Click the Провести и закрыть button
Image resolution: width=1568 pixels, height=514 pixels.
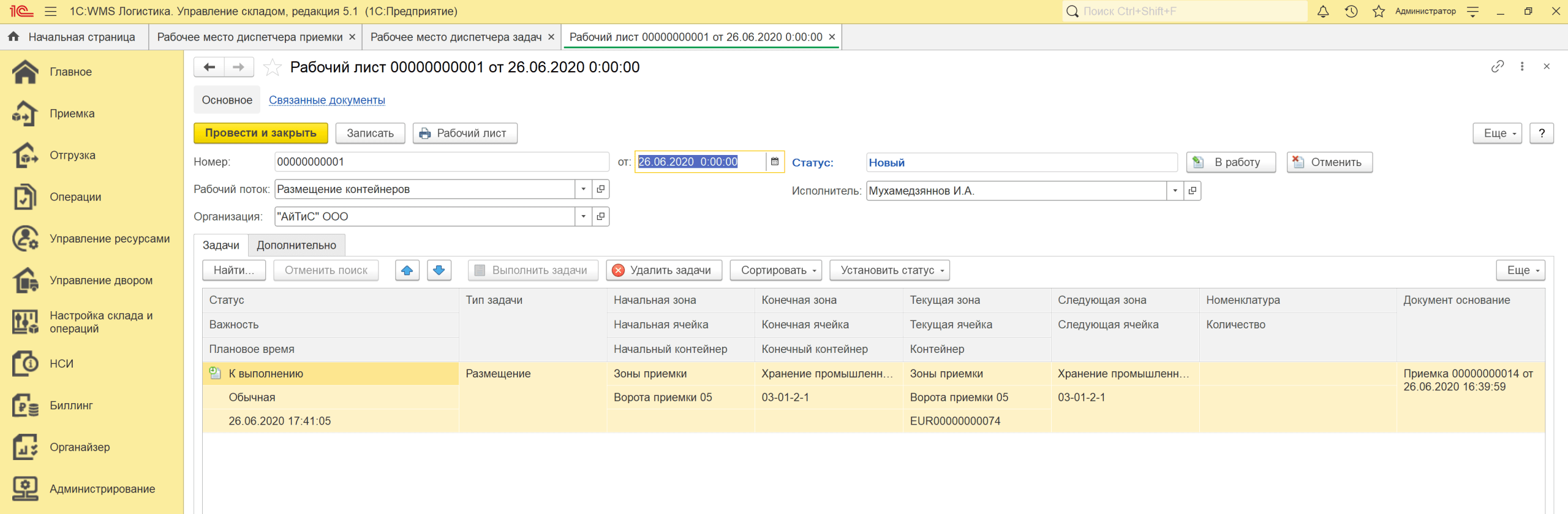(x=261, y=133)
